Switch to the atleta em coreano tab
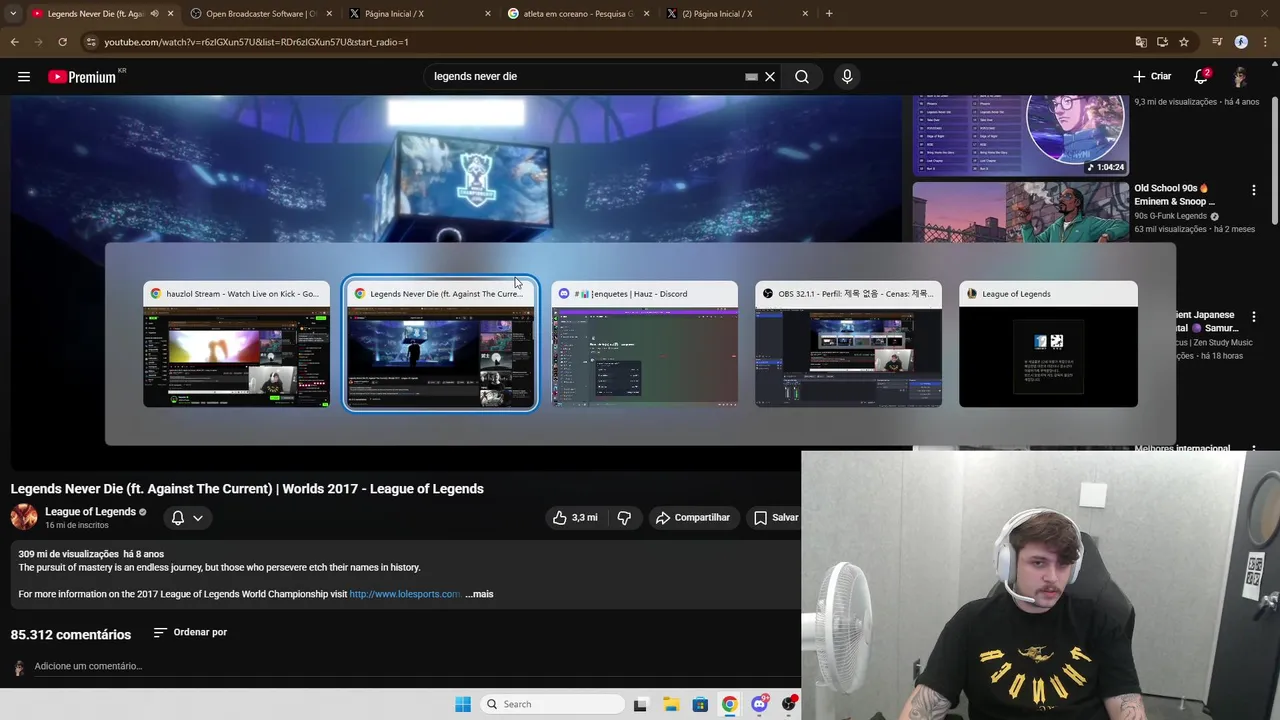 (x=577, y=14)
